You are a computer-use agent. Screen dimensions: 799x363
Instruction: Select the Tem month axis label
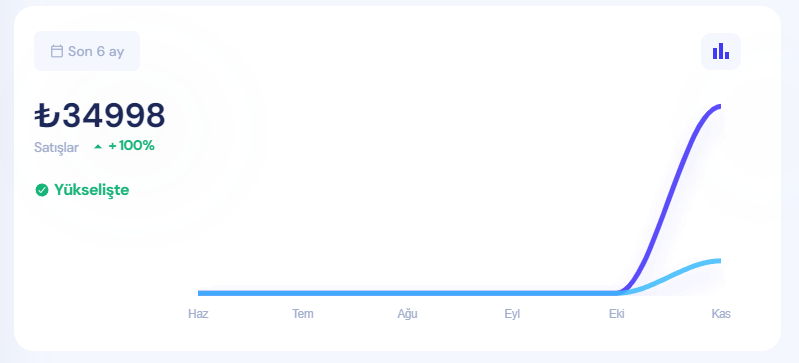tap(303, 314)
